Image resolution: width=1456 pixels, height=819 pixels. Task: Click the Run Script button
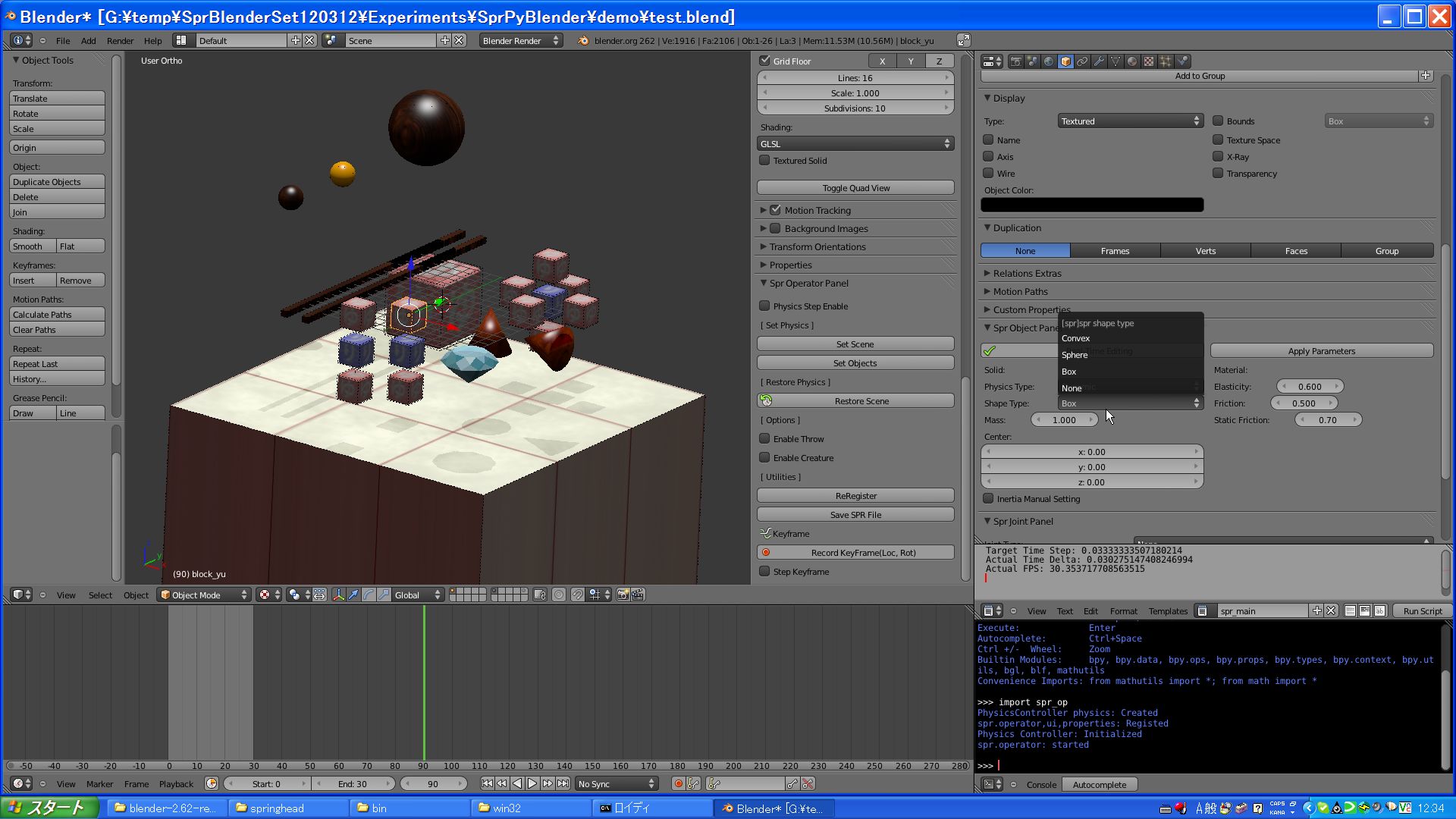point(1423,610)
